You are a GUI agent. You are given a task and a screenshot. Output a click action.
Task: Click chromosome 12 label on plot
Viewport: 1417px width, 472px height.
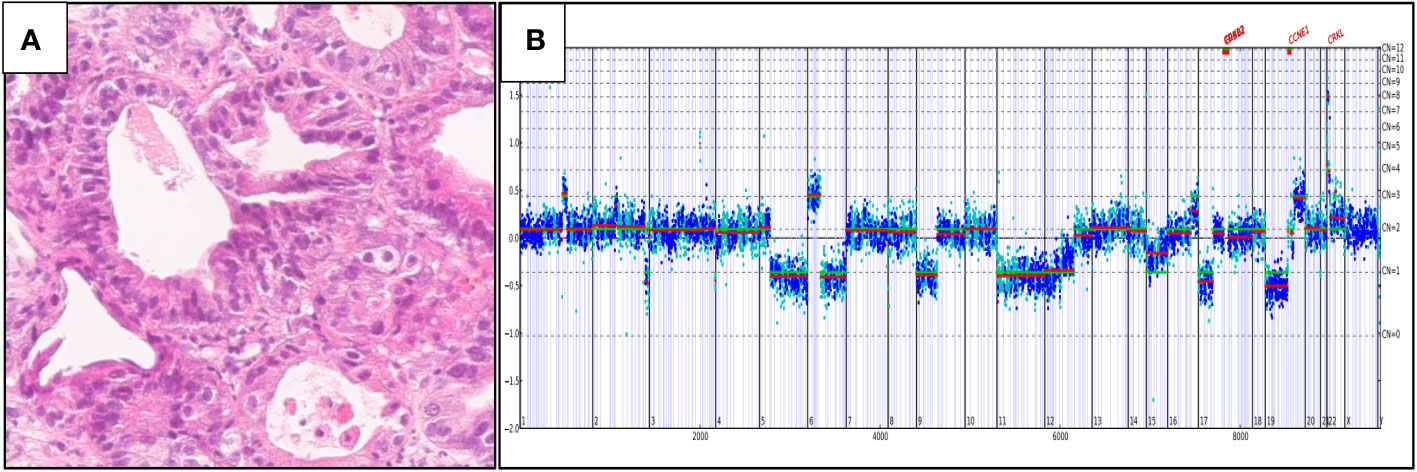[1050, 422]
